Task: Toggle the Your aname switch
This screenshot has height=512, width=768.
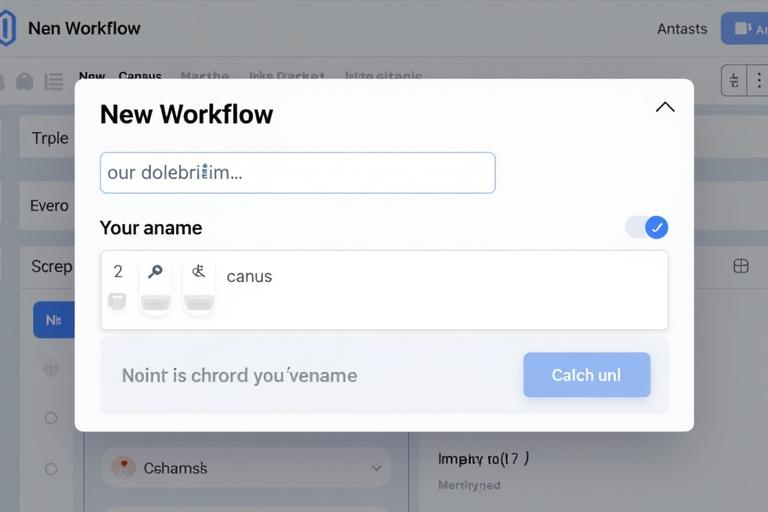Action: (647, 228)
